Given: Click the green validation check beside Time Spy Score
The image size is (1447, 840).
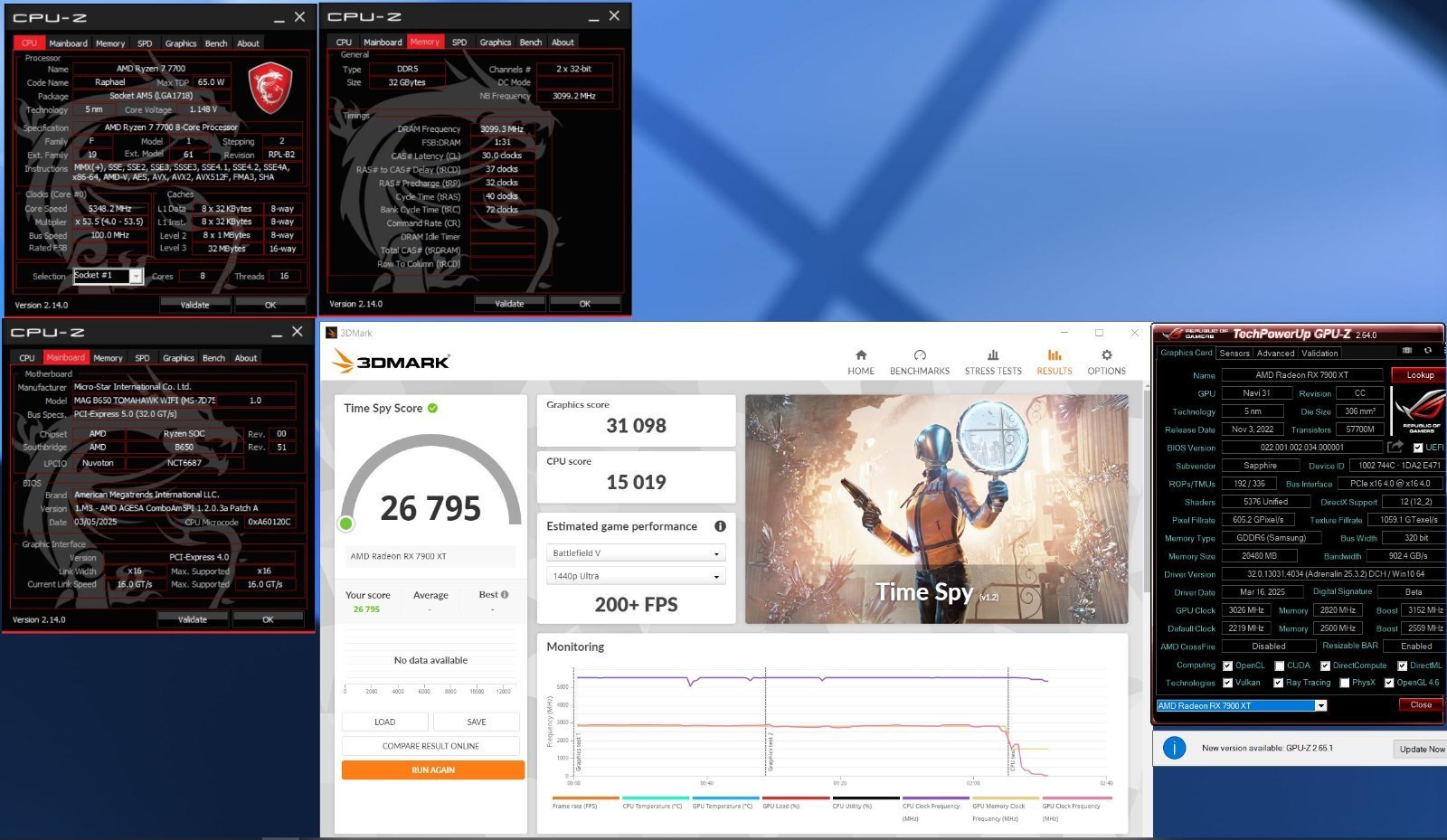Looking at the screenshot, I should pyautogui.click(x=432, y=409).
